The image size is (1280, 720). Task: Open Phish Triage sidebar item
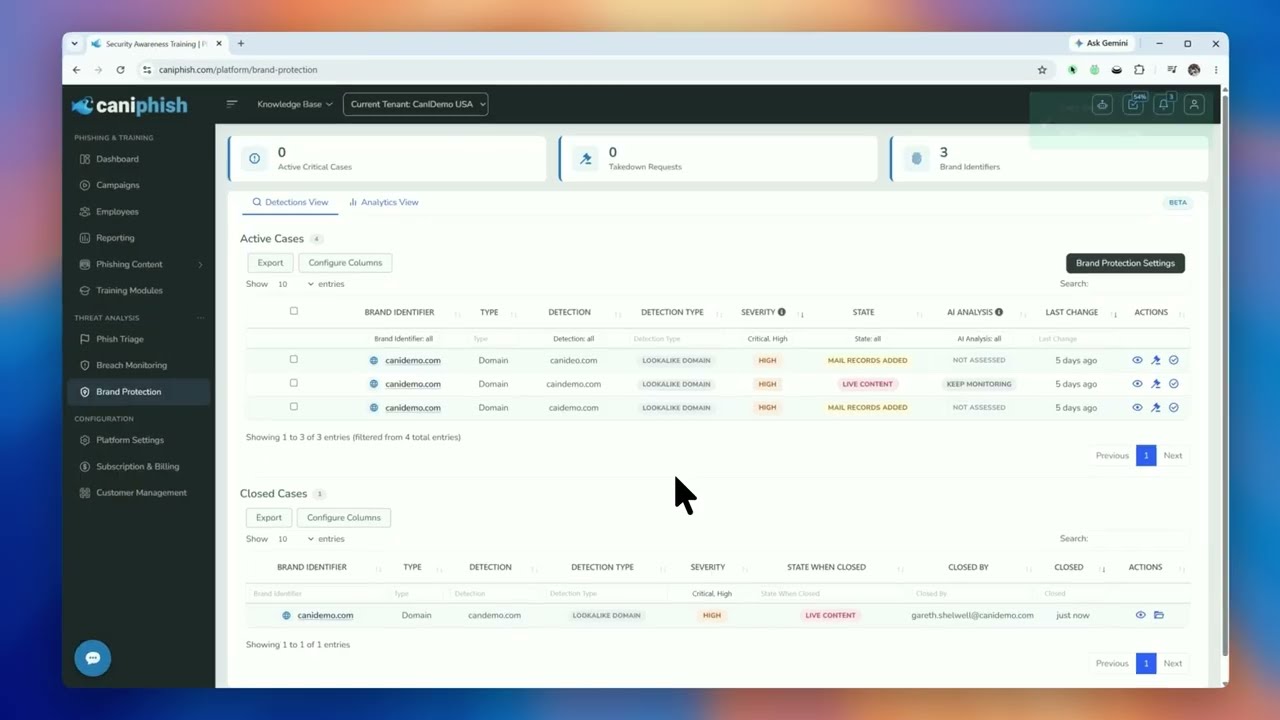tap(120, 339)
